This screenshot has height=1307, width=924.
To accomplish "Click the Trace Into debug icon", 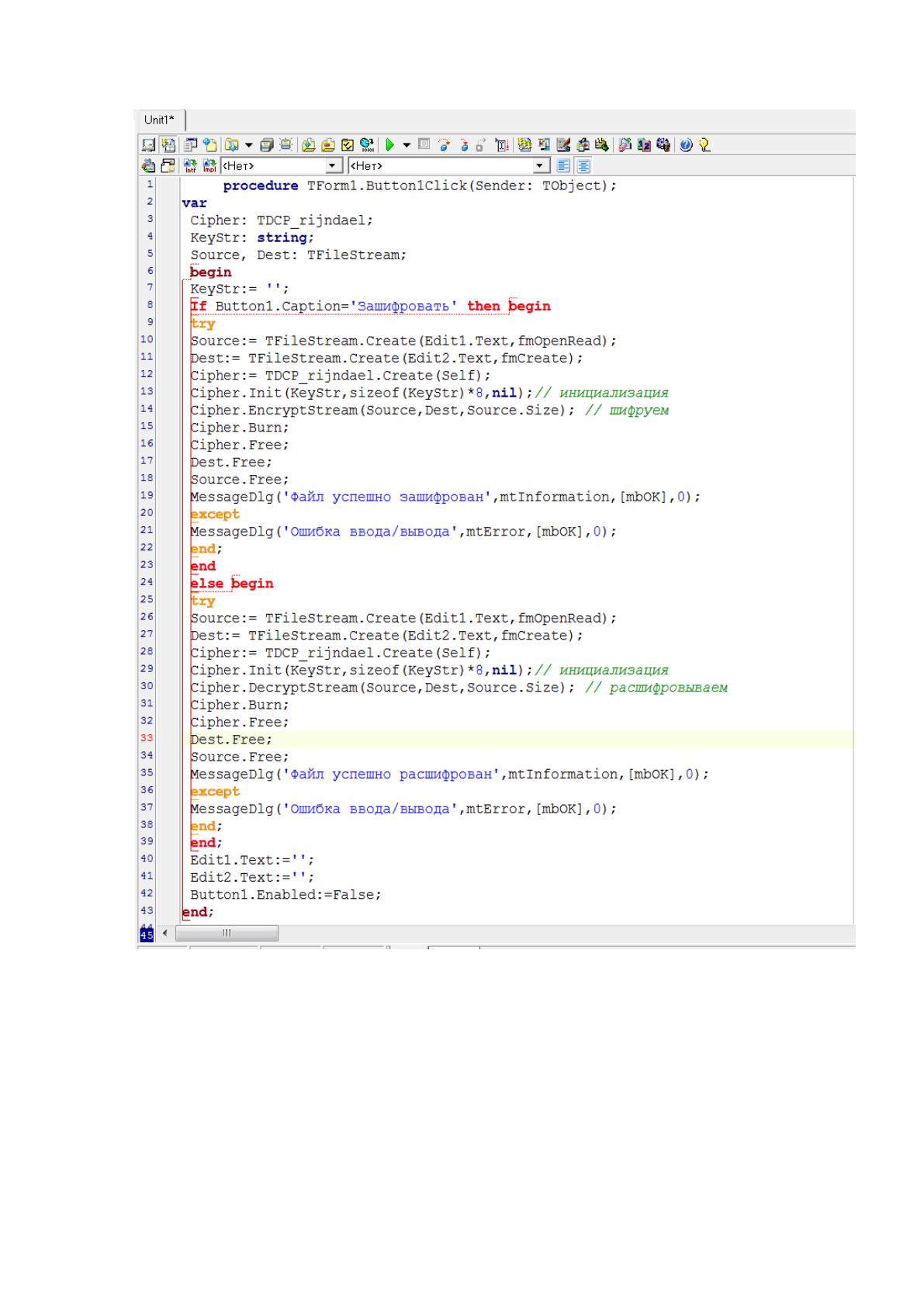I will 464,145.
